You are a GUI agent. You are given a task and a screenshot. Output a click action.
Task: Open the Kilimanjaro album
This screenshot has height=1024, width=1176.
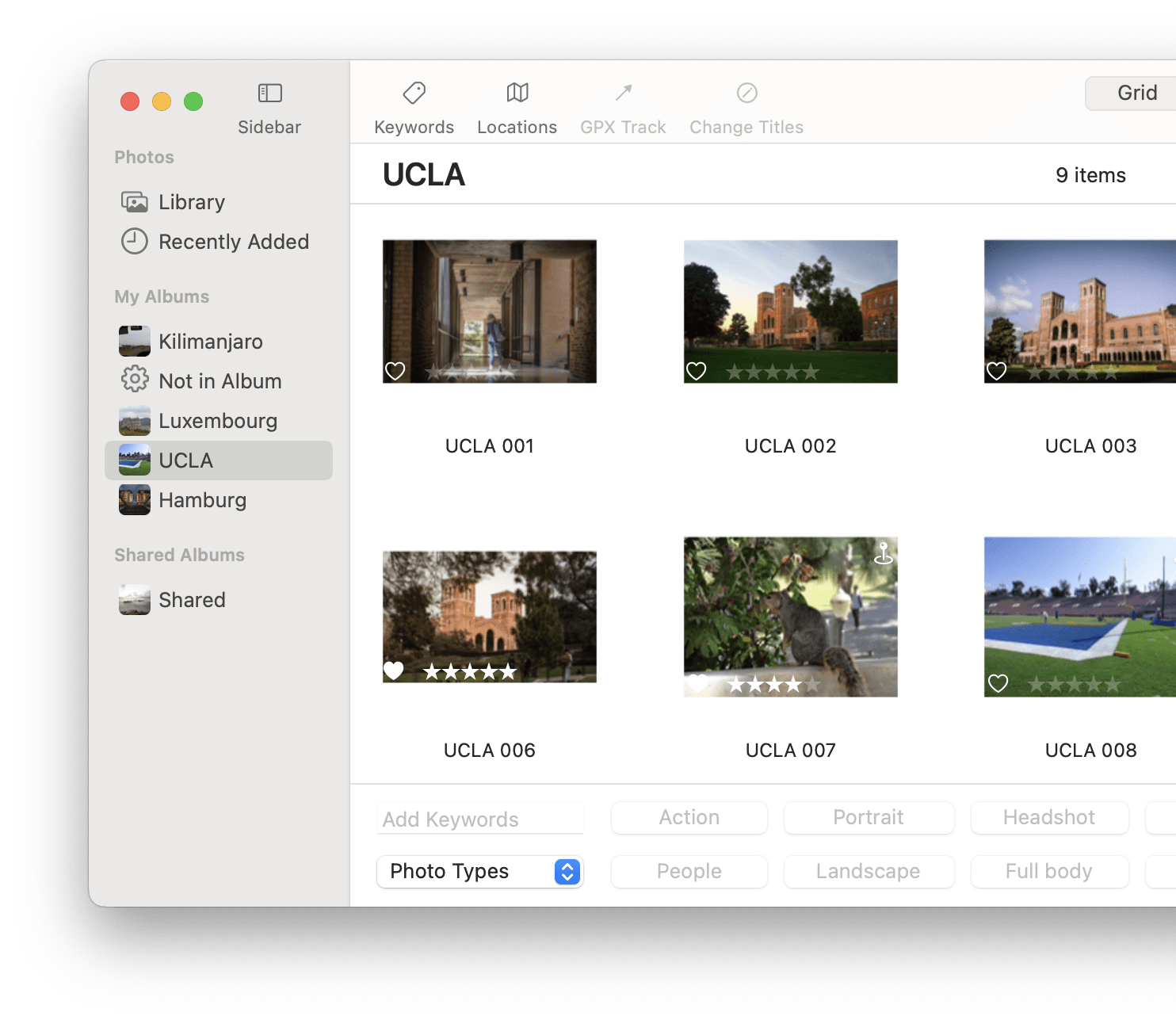coord(219,342)
